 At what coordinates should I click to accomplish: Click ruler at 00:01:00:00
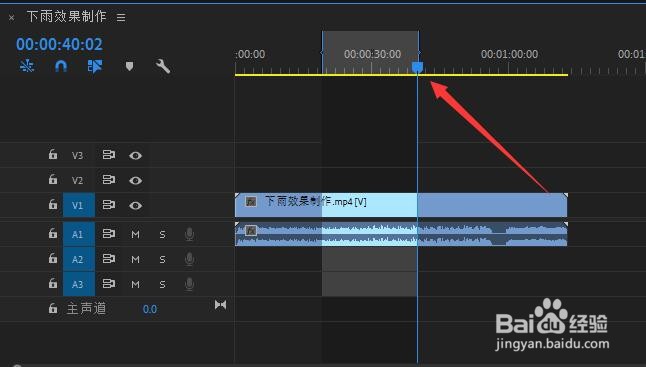tap(509, 54)
